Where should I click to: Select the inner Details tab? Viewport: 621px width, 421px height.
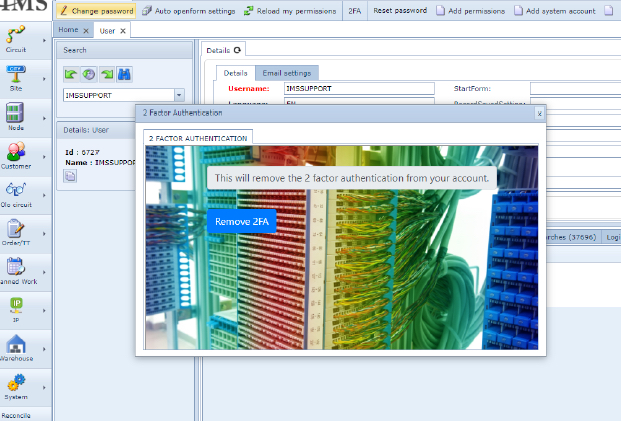pyautogui.click(x=235, y=73)
